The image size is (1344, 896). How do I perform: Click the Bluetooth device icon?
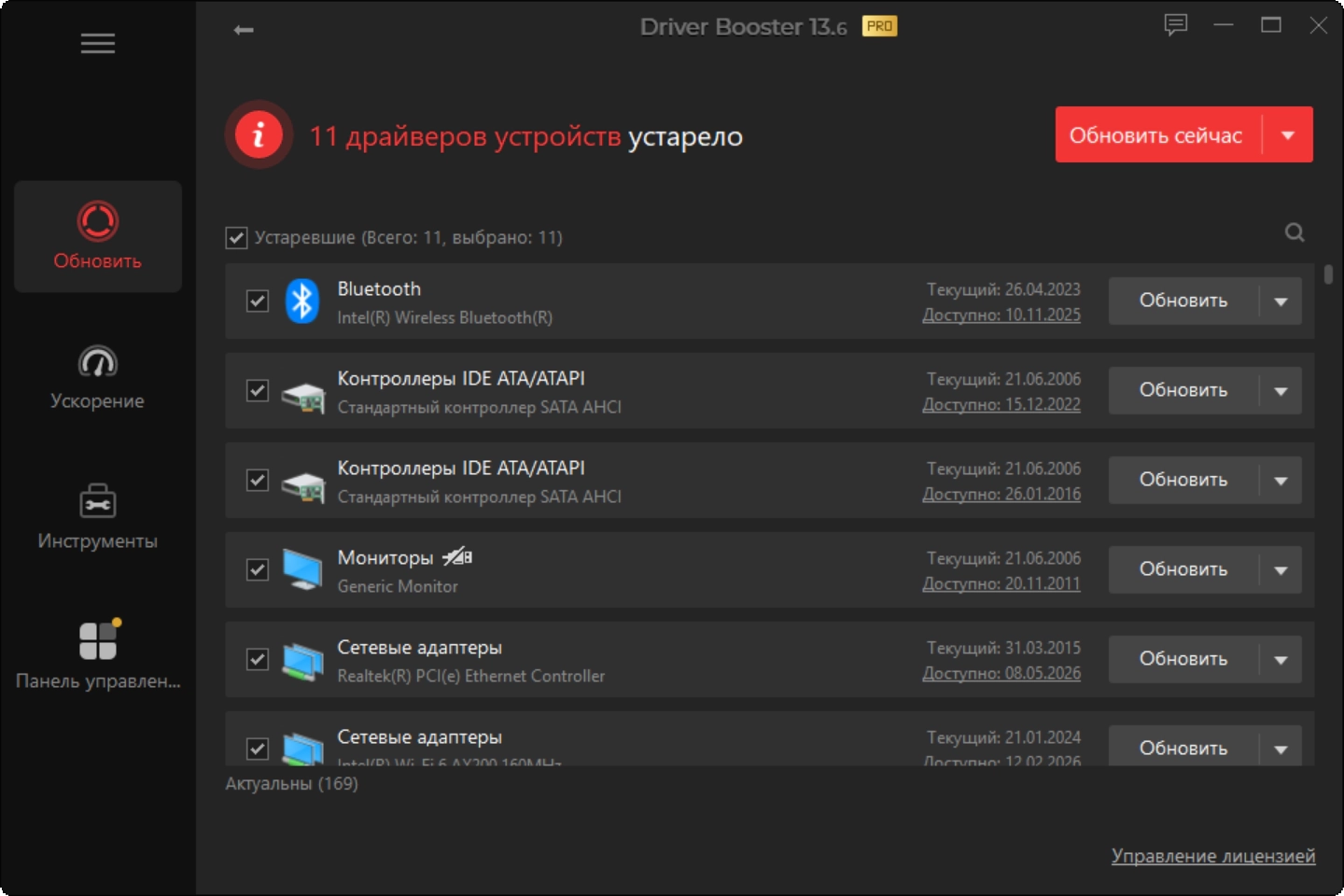tap(301, 301)
